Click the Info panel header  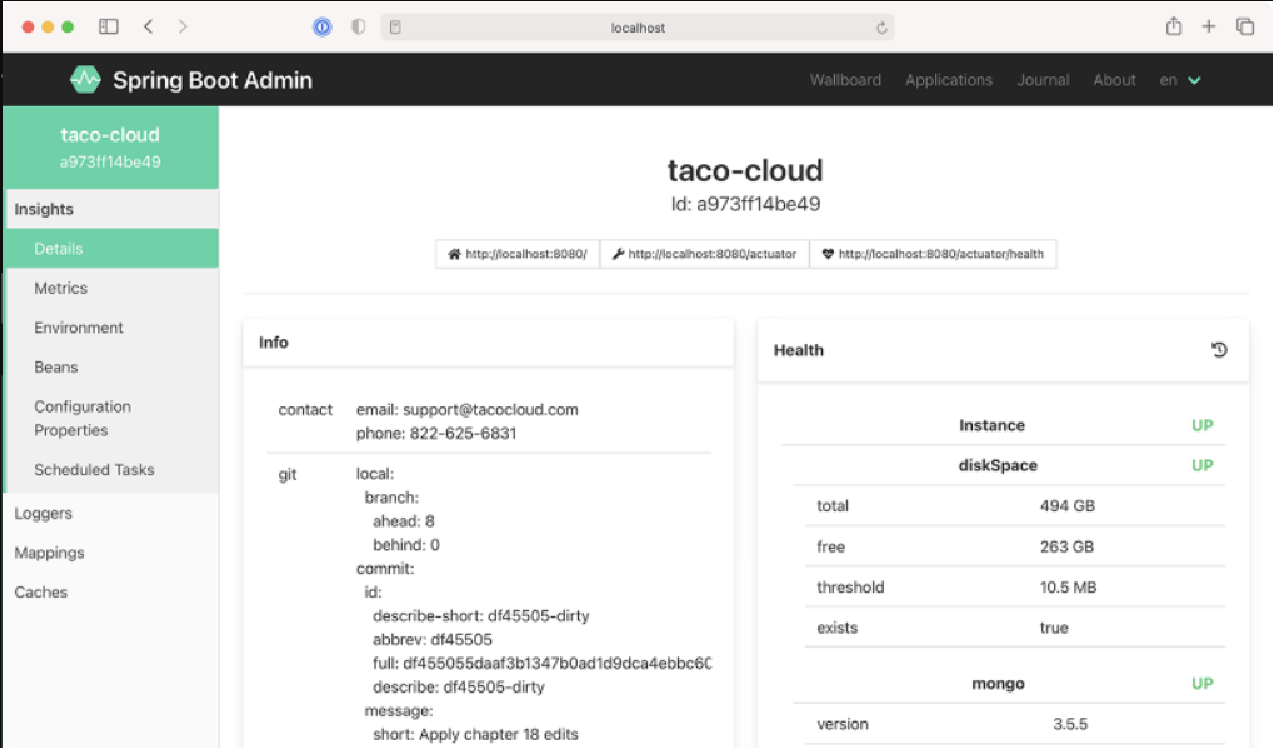coord(488,342)
